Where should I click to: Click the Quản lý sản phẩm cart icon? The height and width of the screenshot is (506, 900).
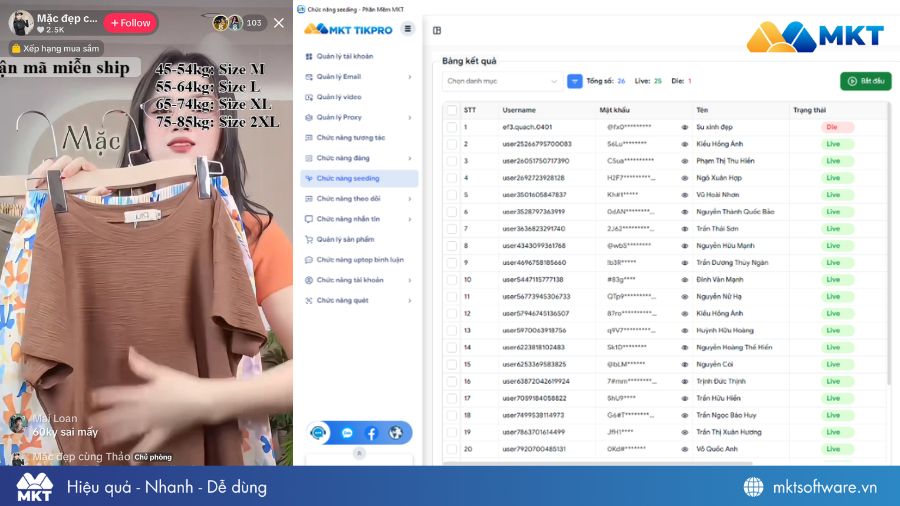309,239
